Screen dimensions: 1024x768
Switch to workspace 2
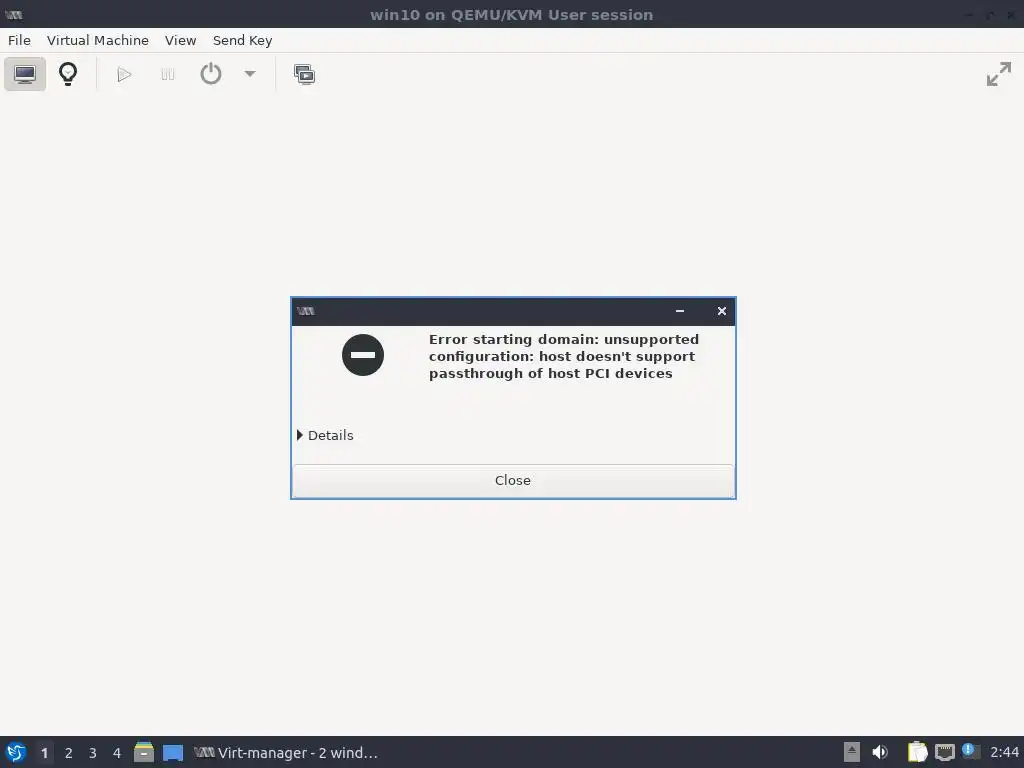pyautogui.click(x=69, y=753)
